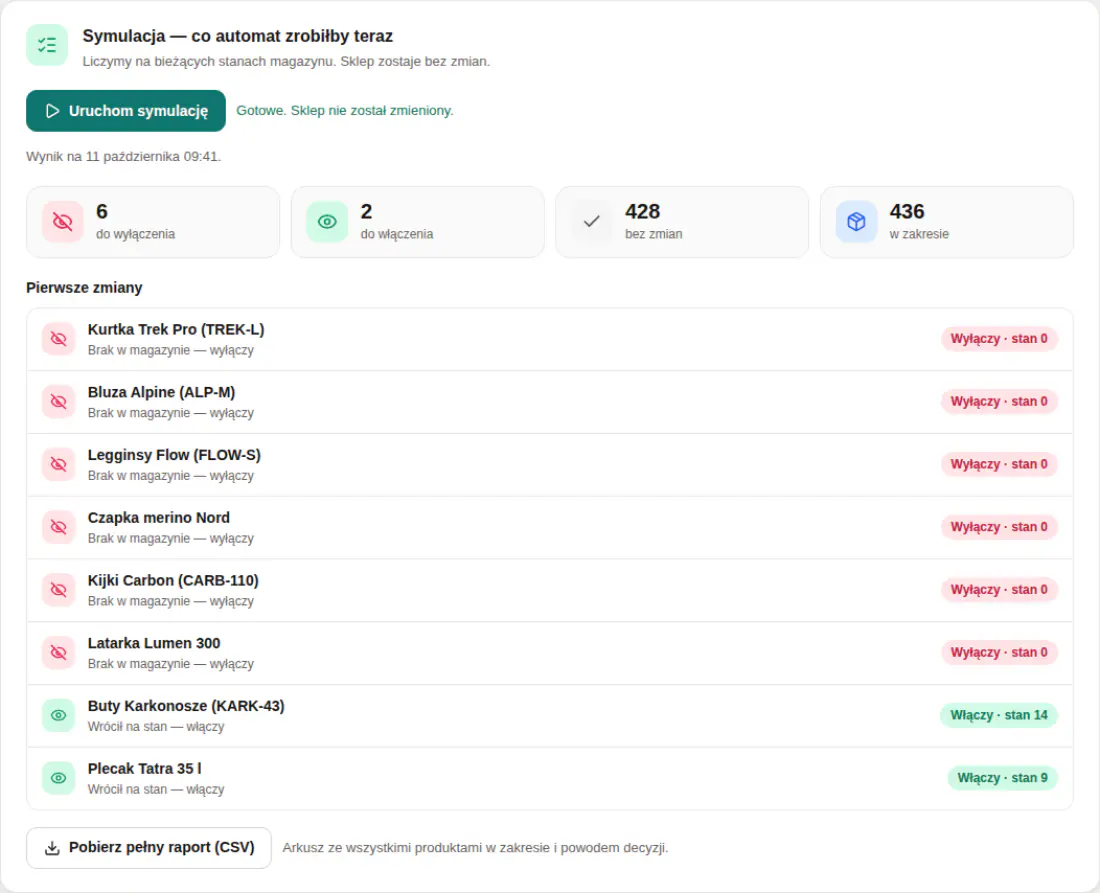
Task: Click the eye icon for Plecak Tatra 35 l
Action: 59,778
